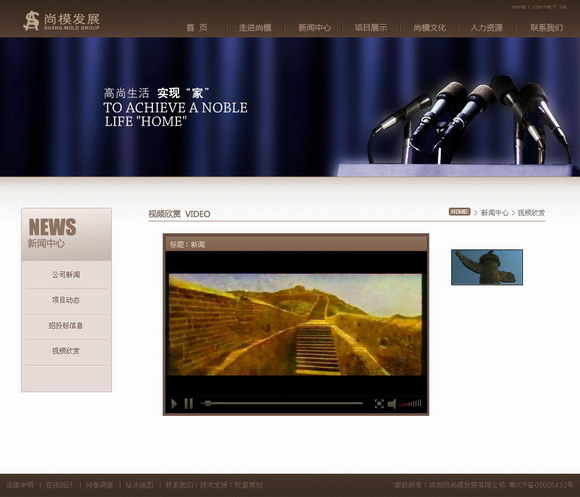Click the 视频欣赏 VIDEO section heading
This screenshot has width=580, height=497.
pos(179,214)
